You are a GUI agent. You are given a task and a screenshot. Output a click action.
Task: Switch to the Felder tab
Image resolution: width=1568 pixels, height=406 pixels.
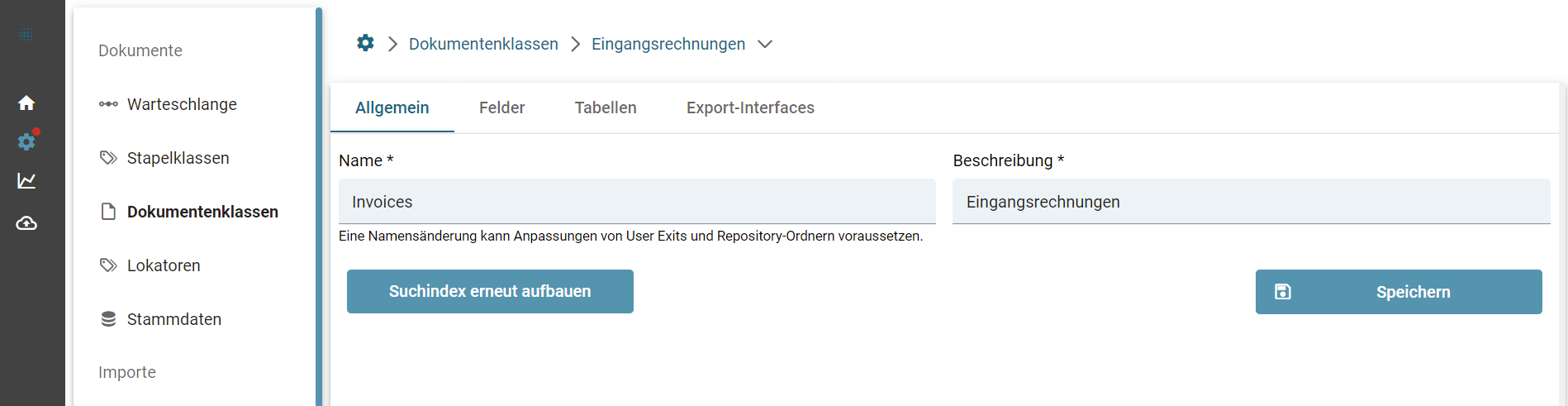click(501, 107)
